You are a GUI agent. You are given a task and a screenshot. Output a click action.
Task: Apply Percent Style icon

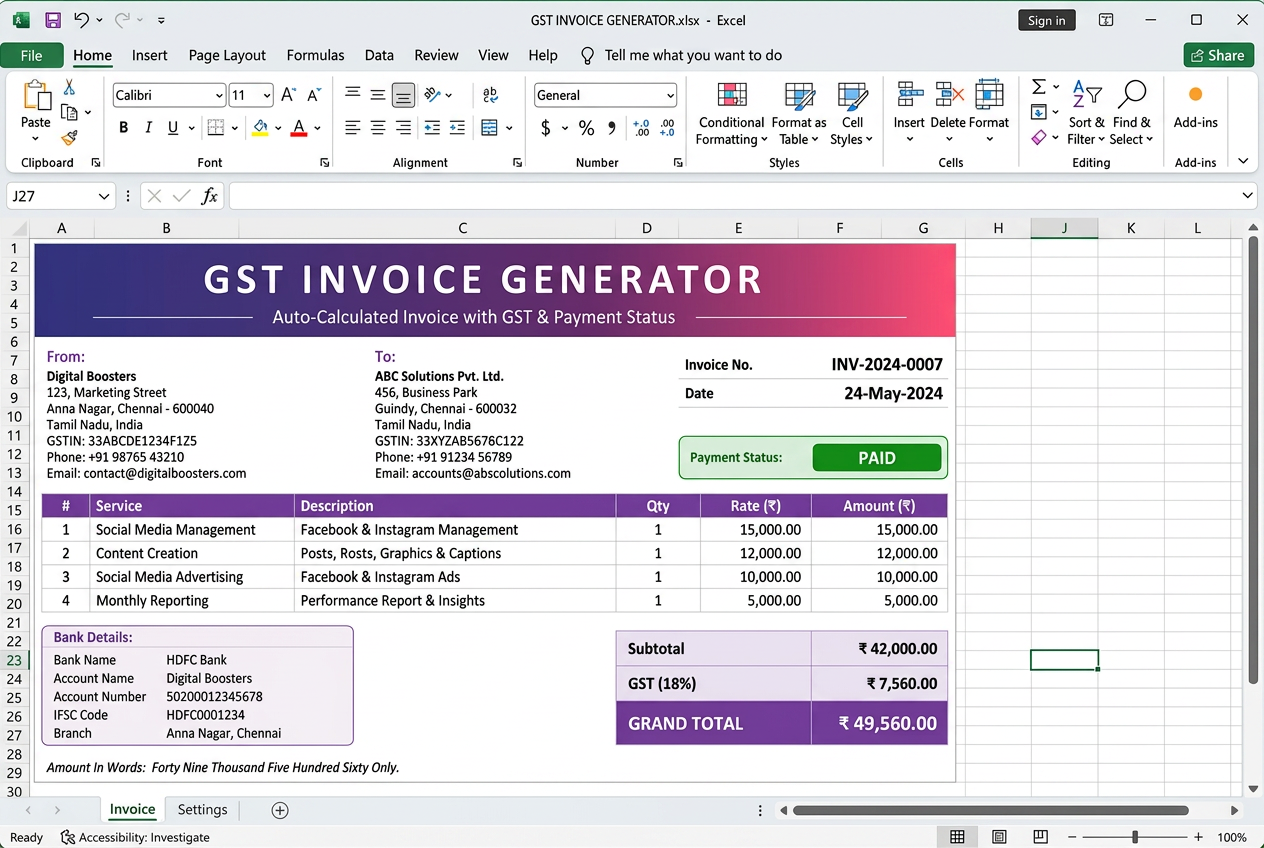tap(586, 127)
